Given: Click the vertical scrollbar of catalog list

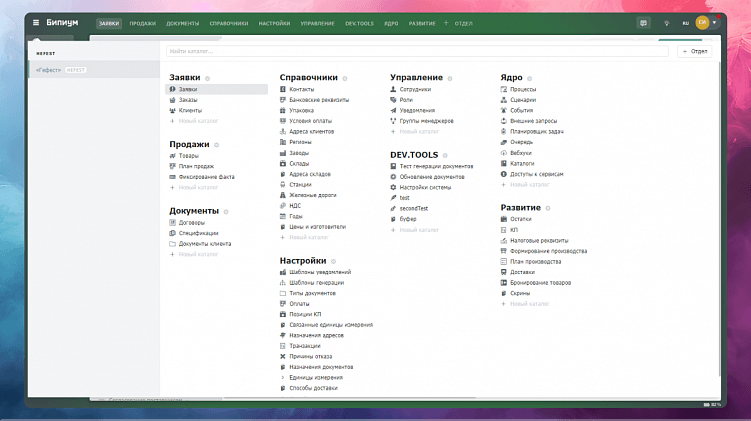Looking at the screenshot, I should (x=719, y=220).
